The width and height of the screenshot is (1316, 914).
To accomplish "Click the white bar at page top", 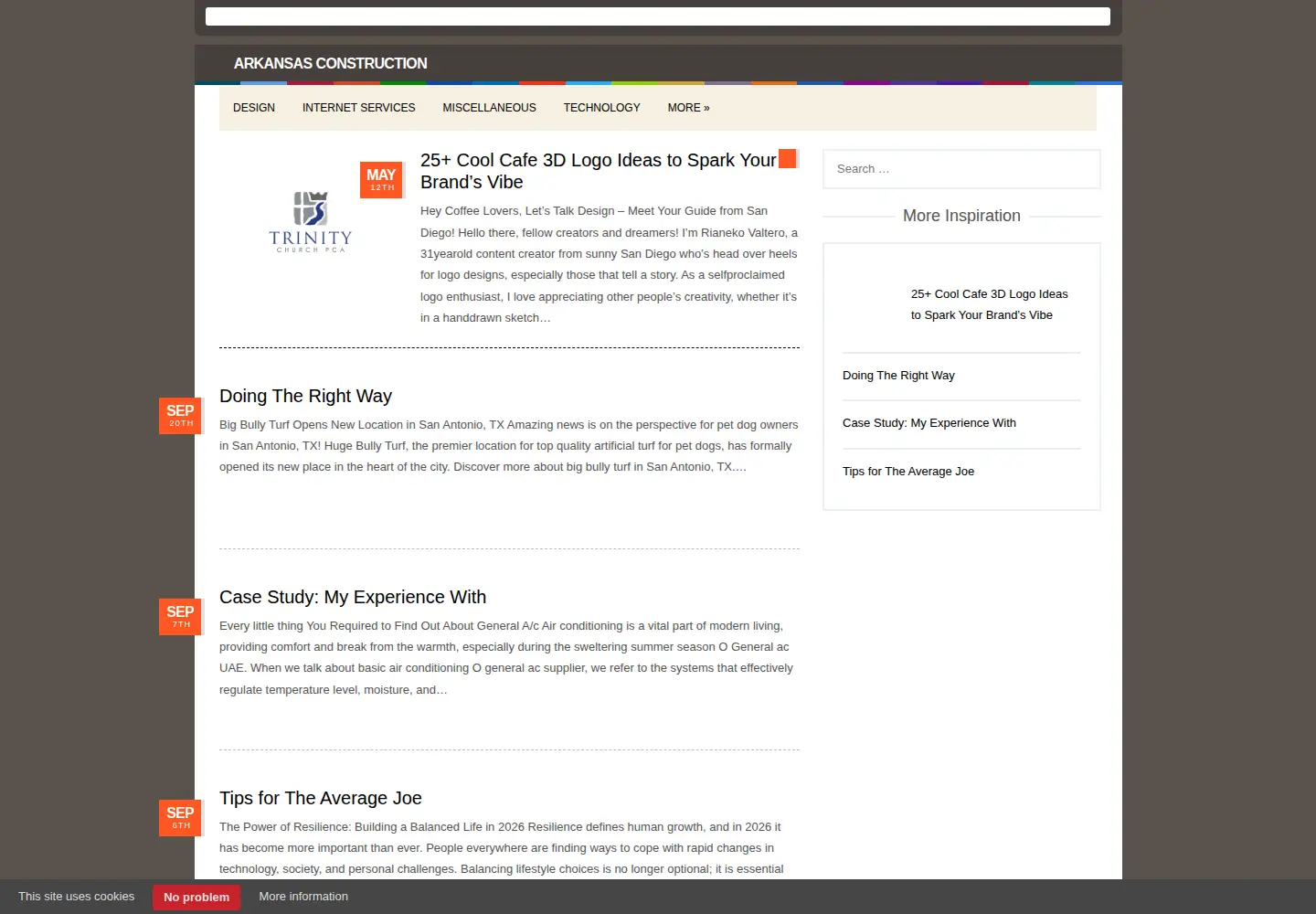I will click(658, 16).
